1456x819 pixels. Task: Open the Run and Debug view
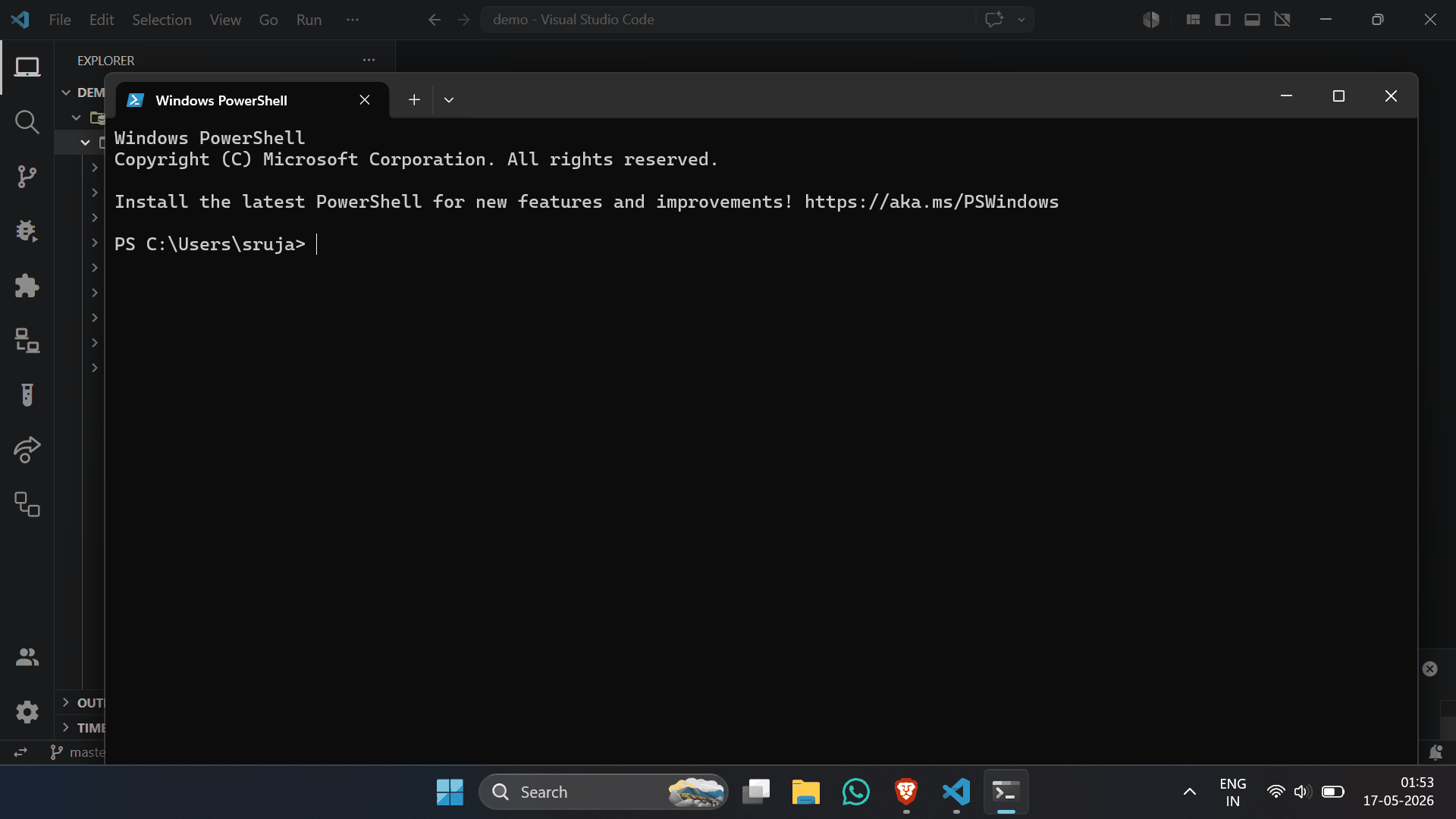pyautogui.click(x=27, y=231)
